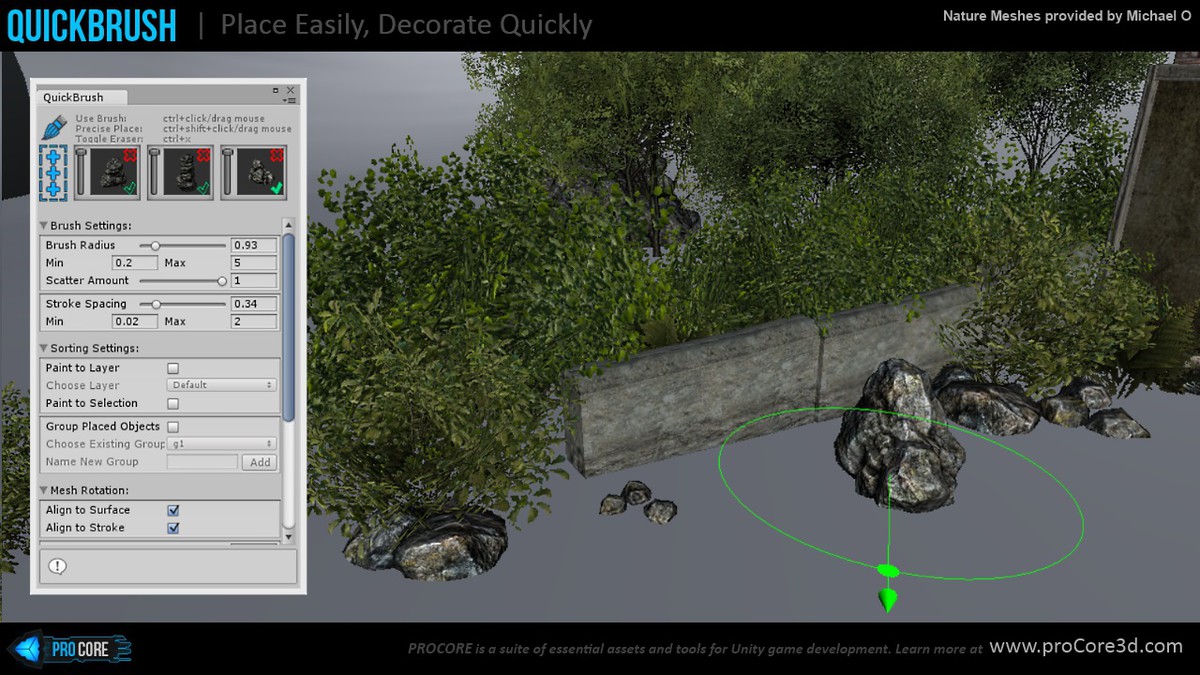Click the Stroke Spacing slider
This screenshot has width=1200, height=675.
tap(182, 304)
